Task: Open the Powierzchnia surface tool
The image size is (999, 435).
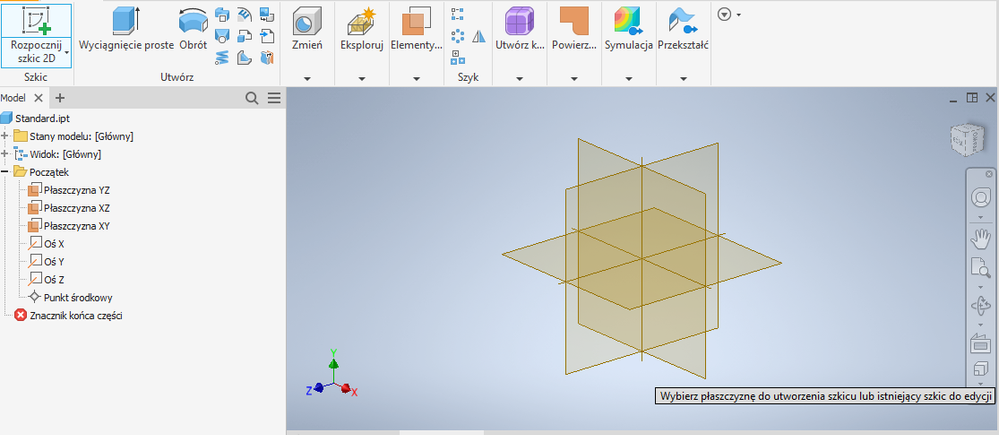Action: (574, 31)
